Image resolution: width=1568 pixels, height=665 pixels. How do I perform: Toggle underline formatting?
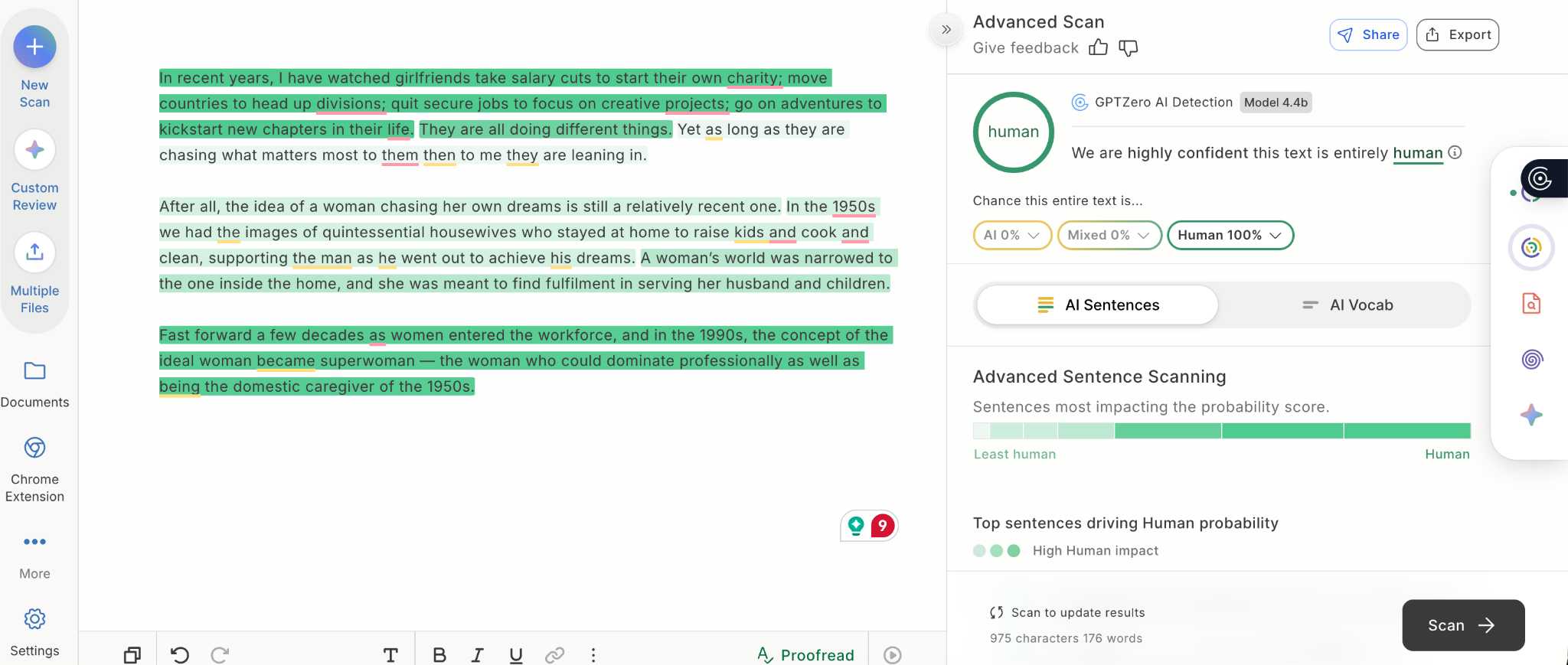[x=516, y=655]
